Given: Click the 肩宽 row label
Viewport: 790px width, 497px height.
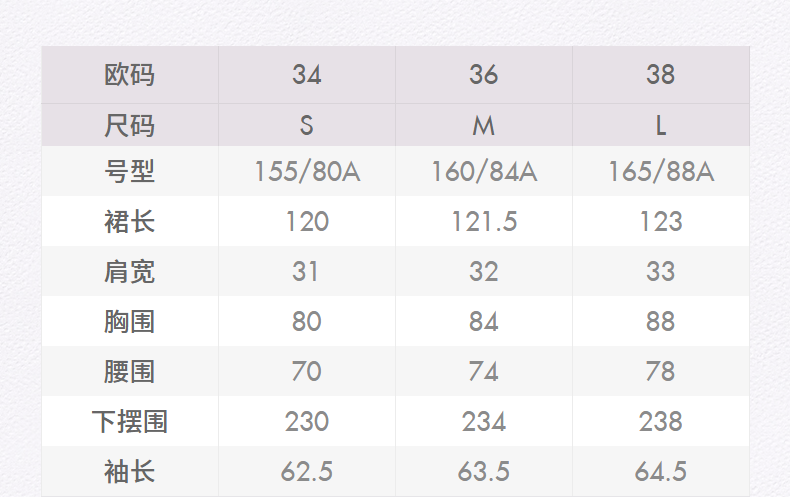Looking at the screenshot, I should 129,271.
